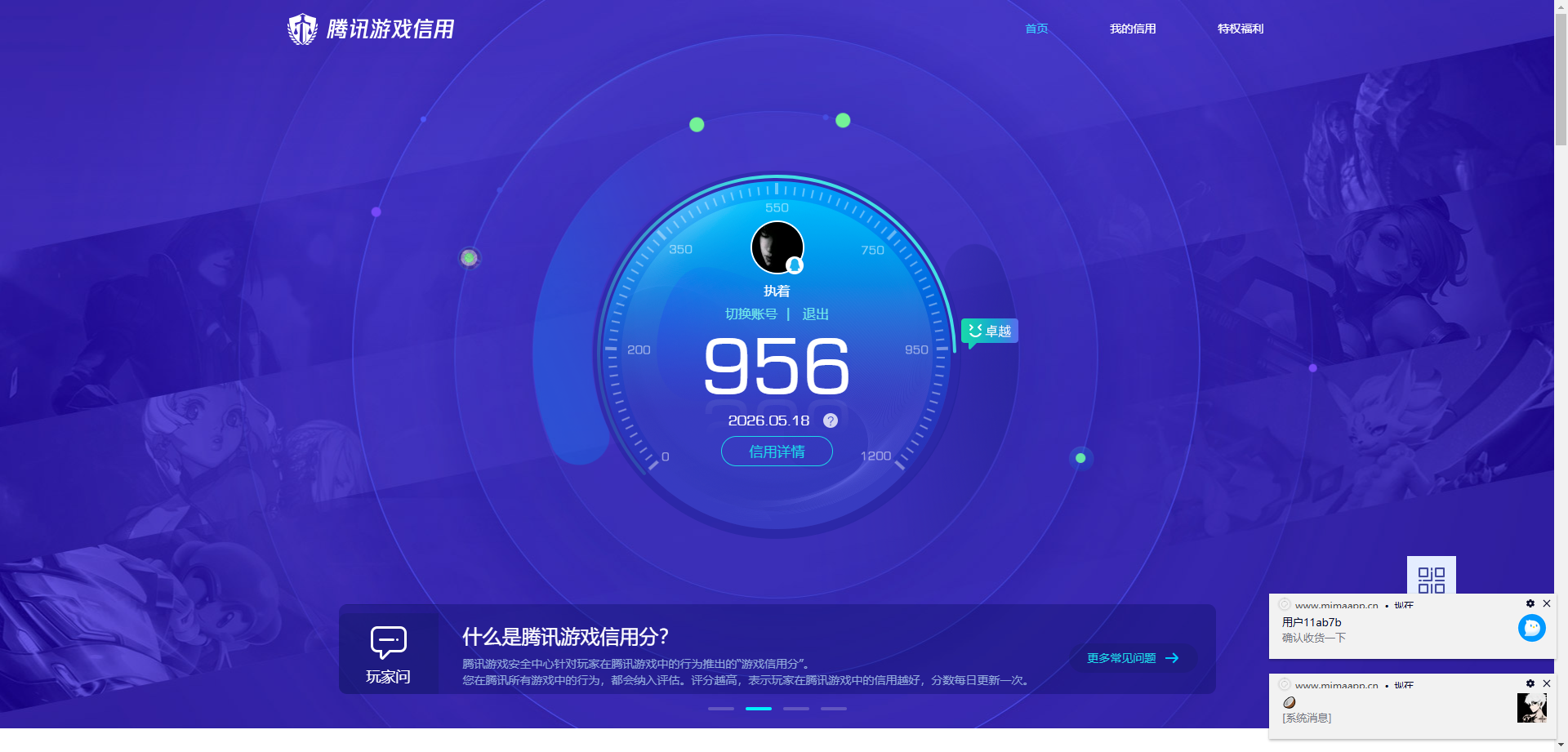Go to the 首页 home tab
This screenshot has height=752, width=1568.
(1036, 29)
